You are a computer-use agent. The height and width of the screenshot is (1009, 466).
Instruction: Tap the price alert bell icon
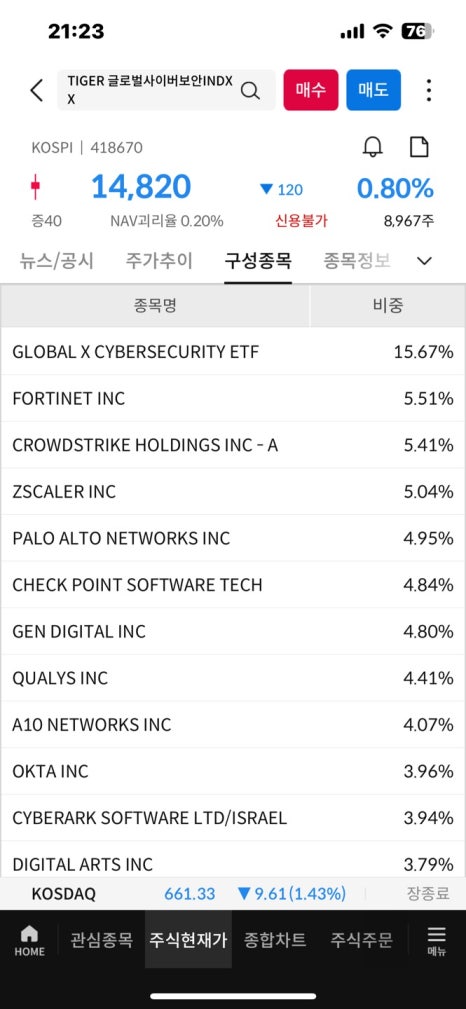click(373, 147)
